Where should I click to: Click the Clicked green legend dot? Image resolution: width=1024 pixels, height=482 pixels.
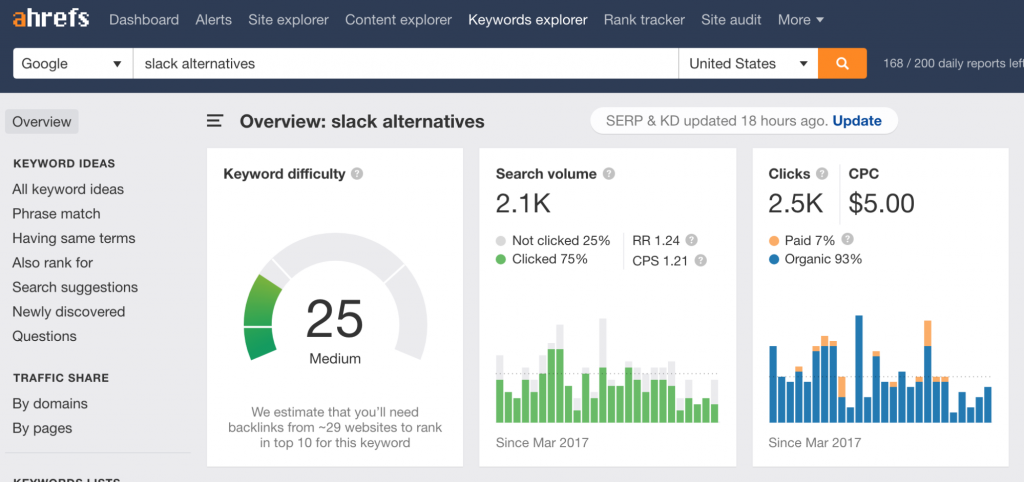tap(501, 259)
